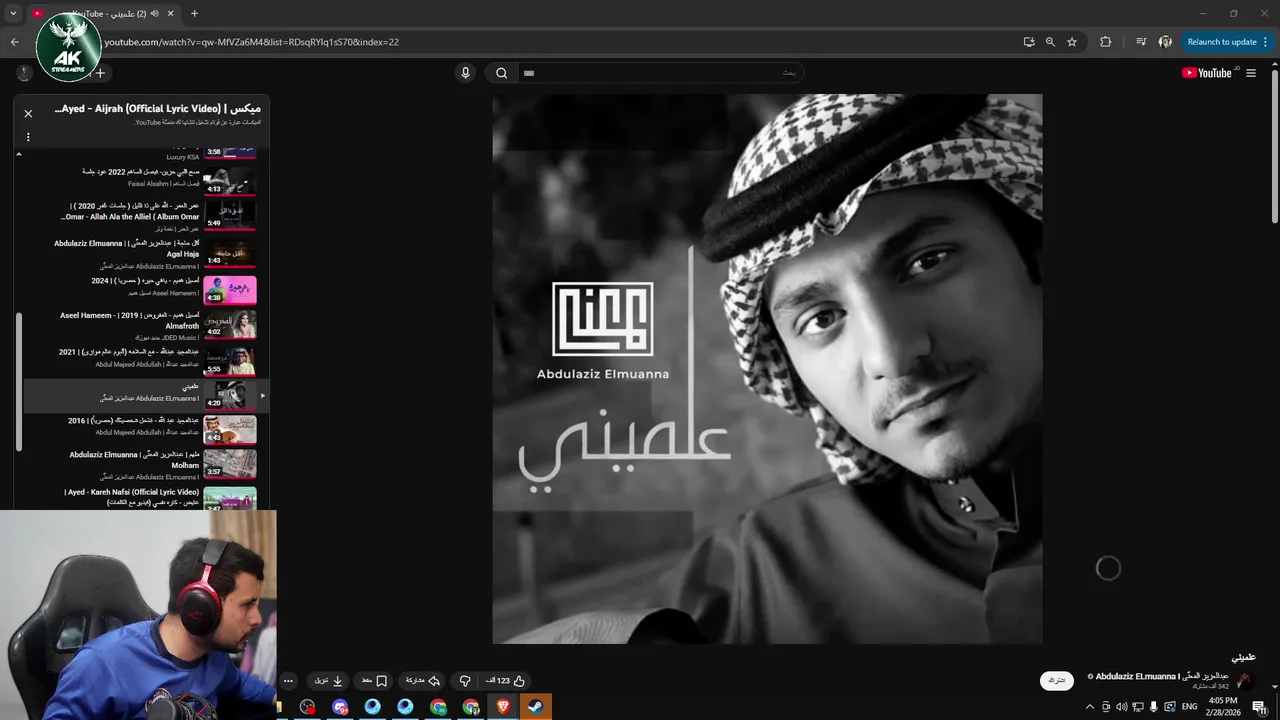Image resolution: width=1280 pixels, height=720 pixels.
Task: Click the channel avatar beside Abdulaziz ELmuanna
Action: point(1244,680)
